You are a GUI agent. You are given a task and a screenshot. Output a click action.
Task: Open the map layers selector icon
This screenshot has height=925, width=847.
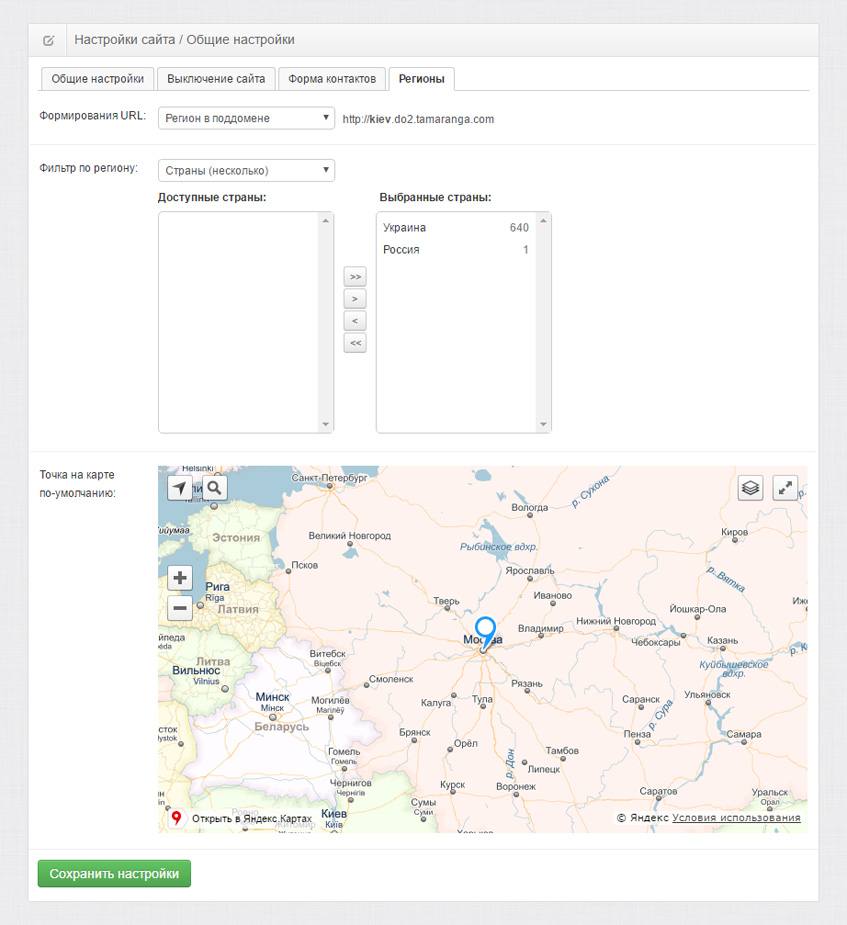coord(750,488)
